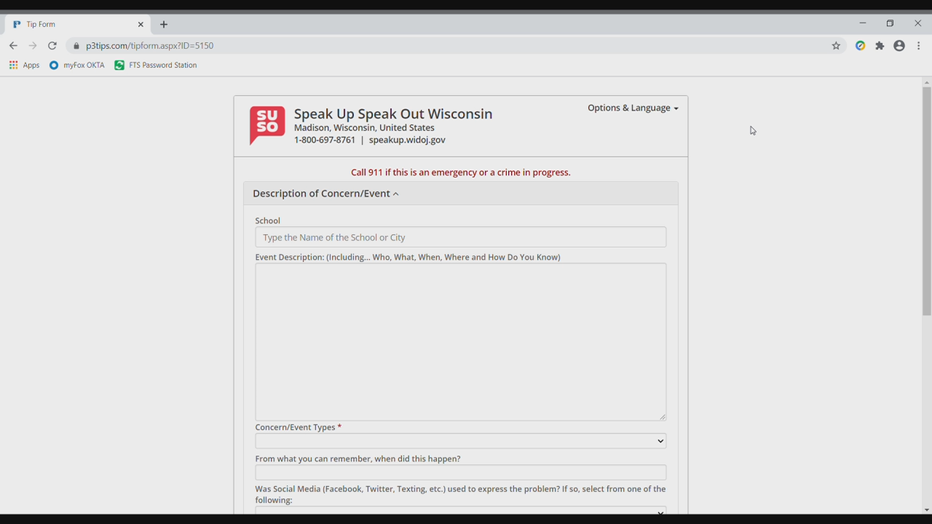Expand the Concern/Event Types dropdown

point(460,441)
